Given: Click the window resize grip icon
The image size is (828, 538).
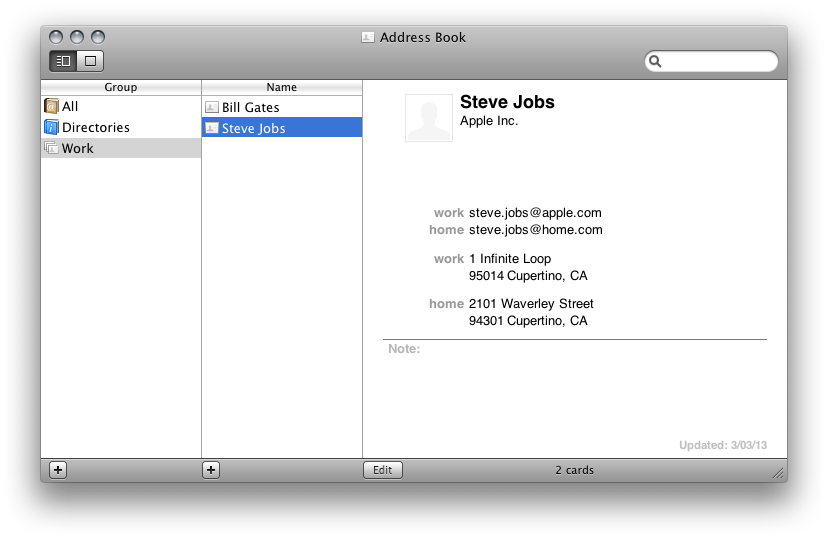Looking at the screenshot, I should [x=778, y=473].
